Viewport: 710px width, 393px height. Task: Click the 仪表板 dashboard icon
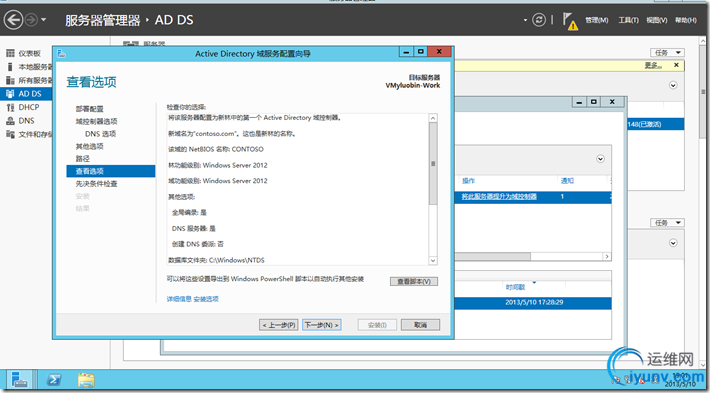(10, 53)
